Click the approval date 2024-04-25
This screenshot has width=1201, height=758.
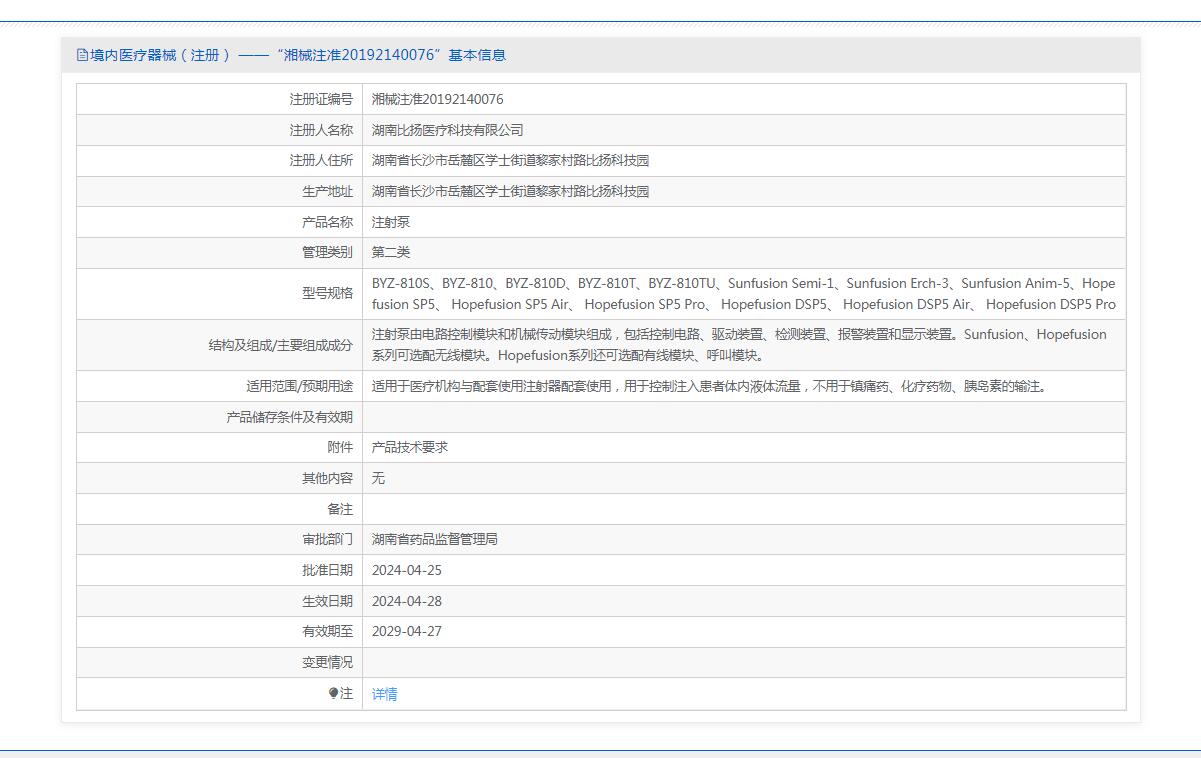coord(406,570)
